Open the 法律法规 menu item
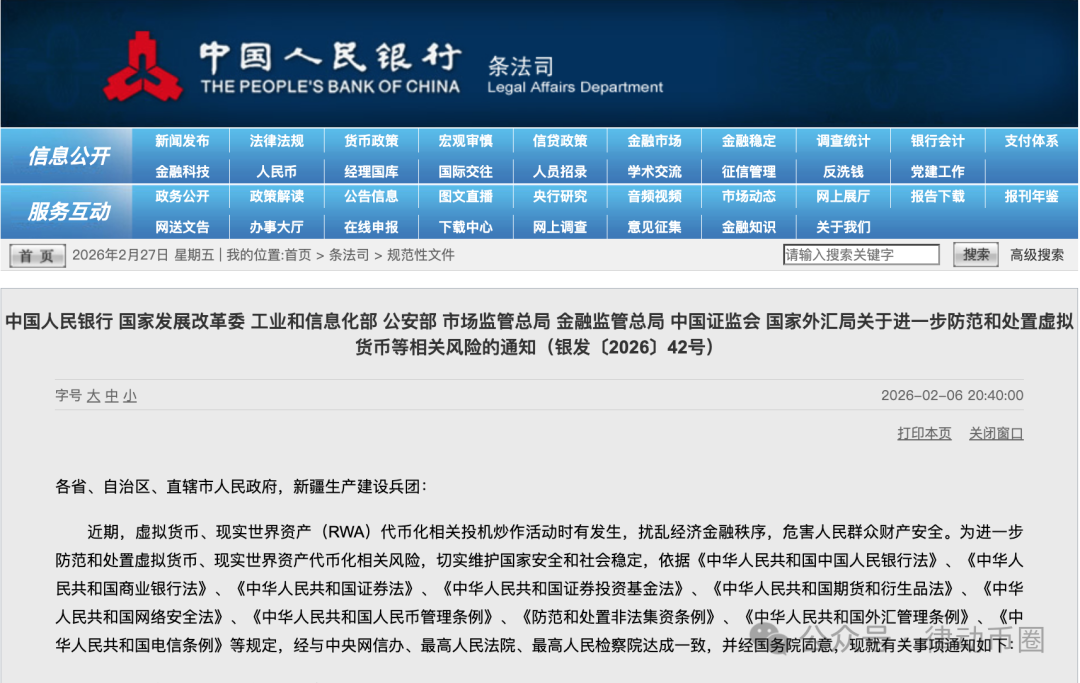 click(278, 141)
